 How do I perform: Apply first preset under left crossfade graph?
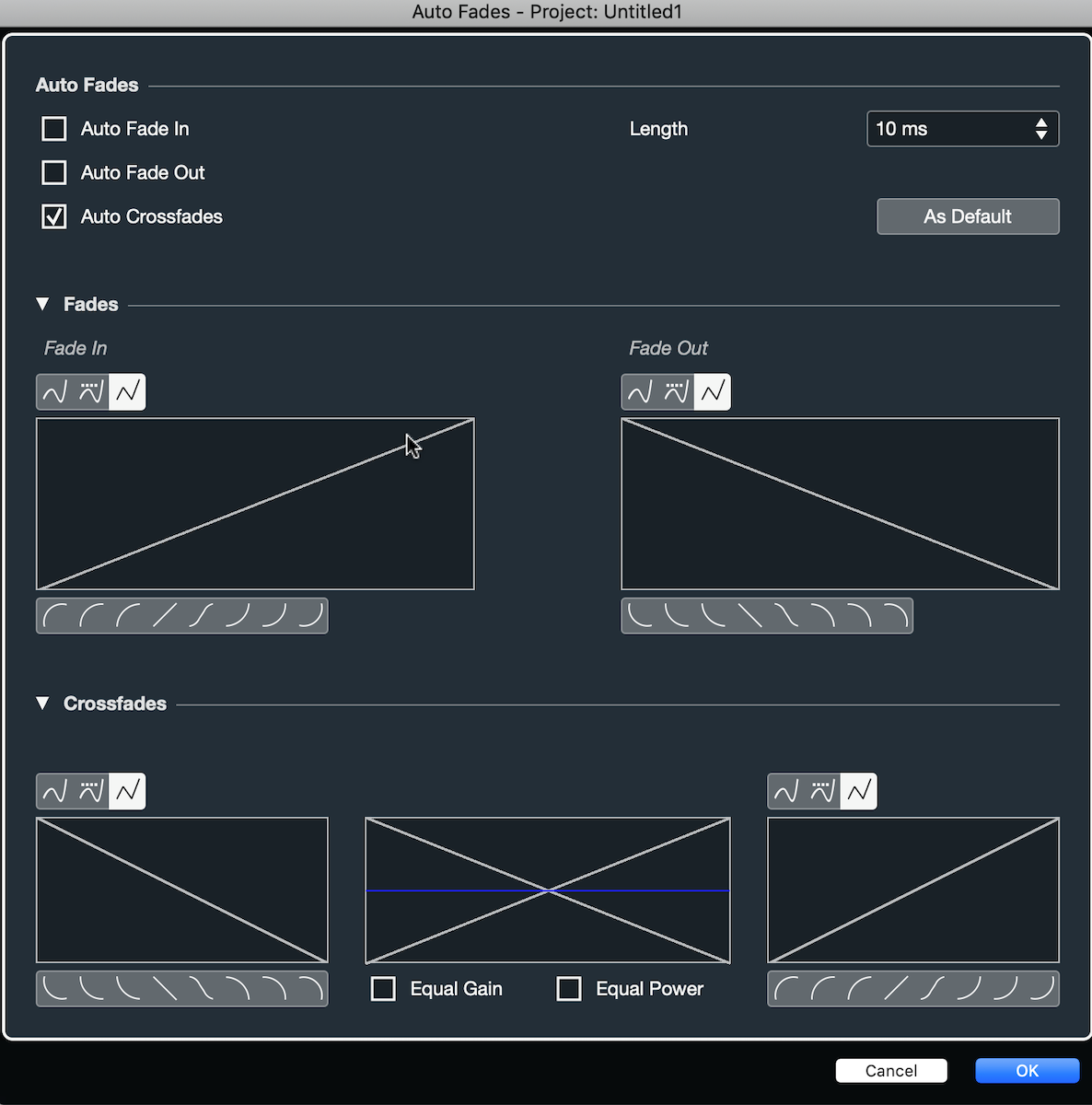55,989
